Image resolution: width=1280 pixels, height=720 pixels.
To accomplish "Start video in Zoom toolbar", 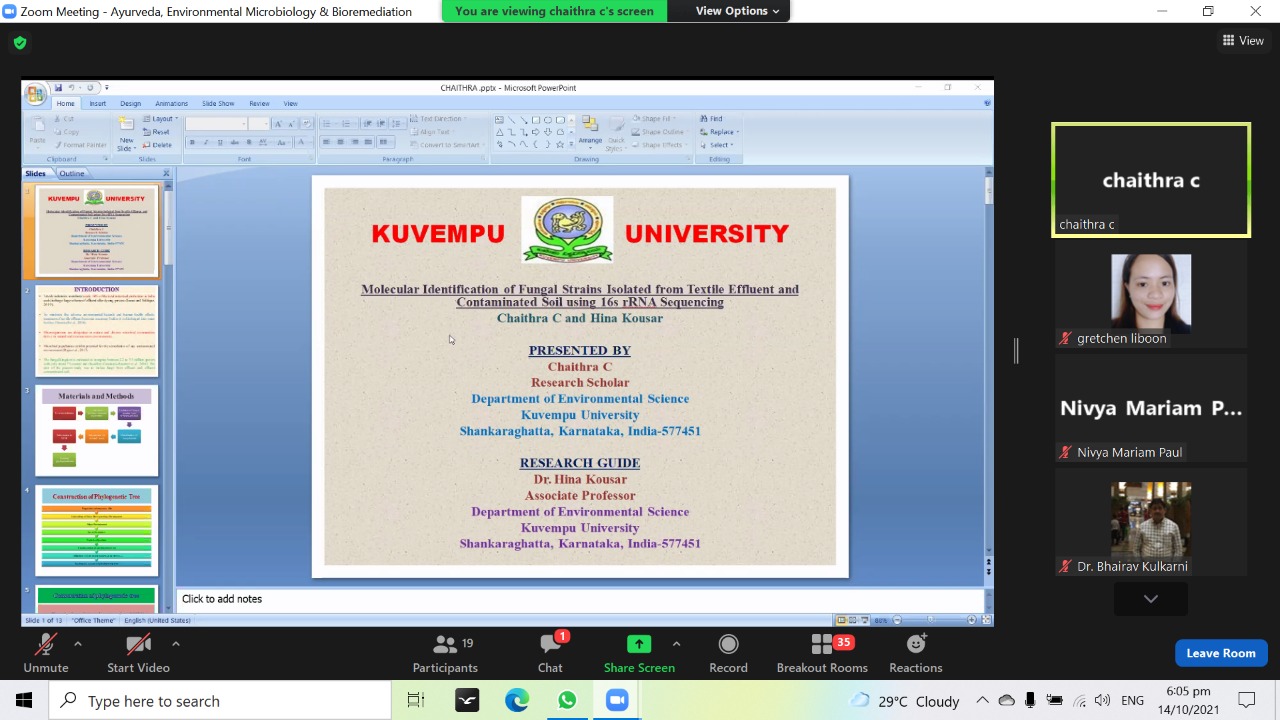I will click(x=138, y=653).
